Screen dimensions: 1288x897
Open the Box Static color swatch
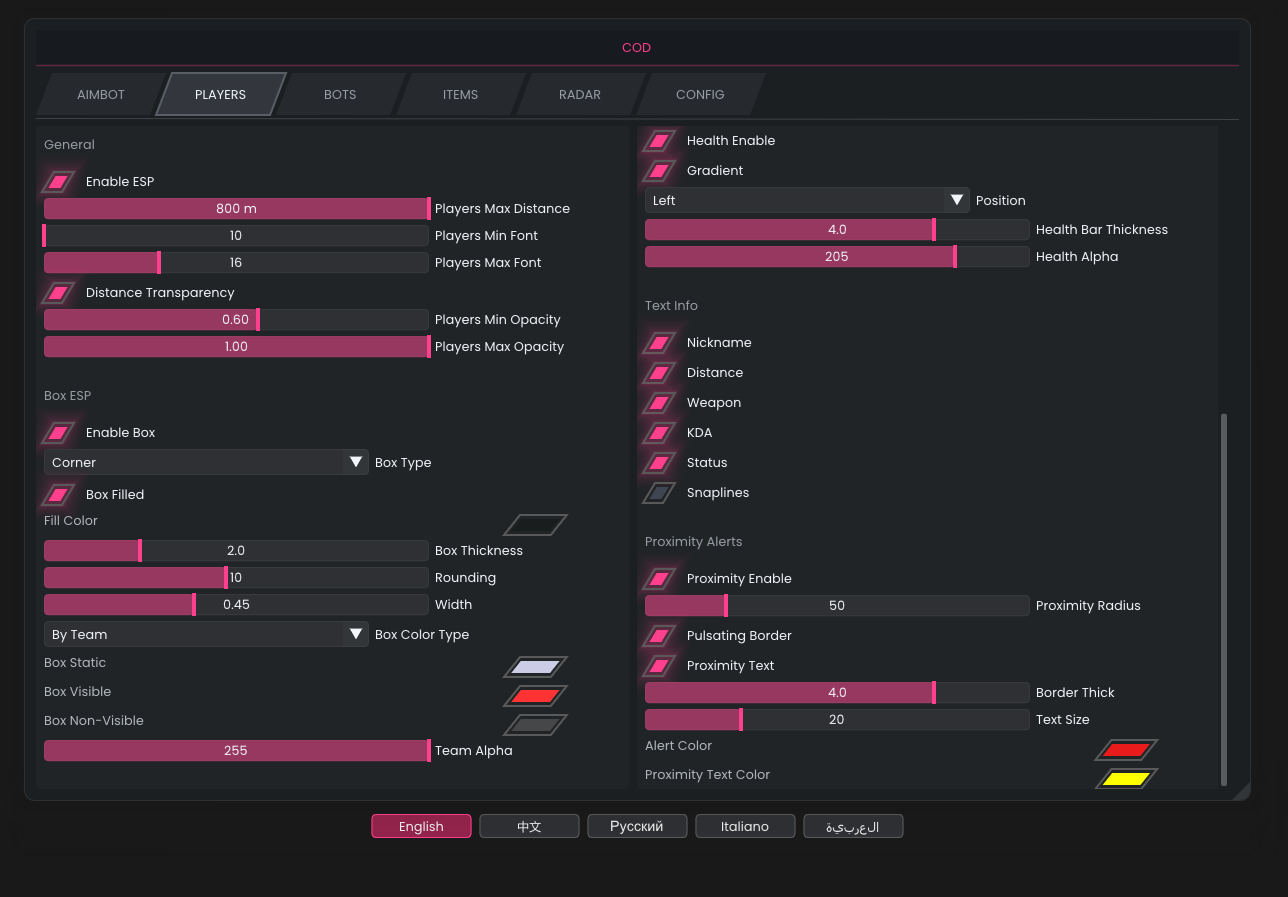tap(535, 667)
